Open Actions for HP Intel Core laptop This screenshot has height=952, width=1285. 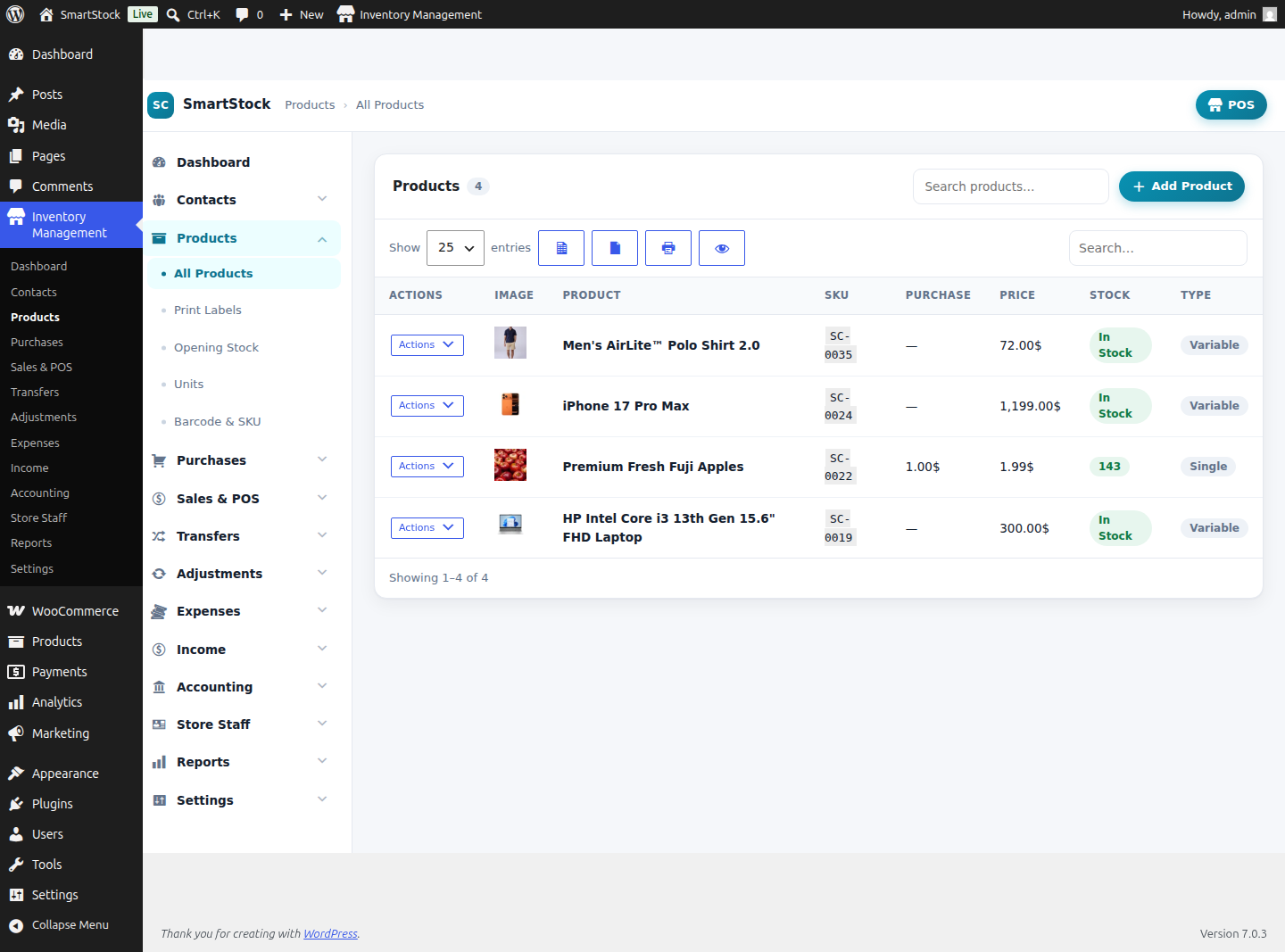click(427, 528)
